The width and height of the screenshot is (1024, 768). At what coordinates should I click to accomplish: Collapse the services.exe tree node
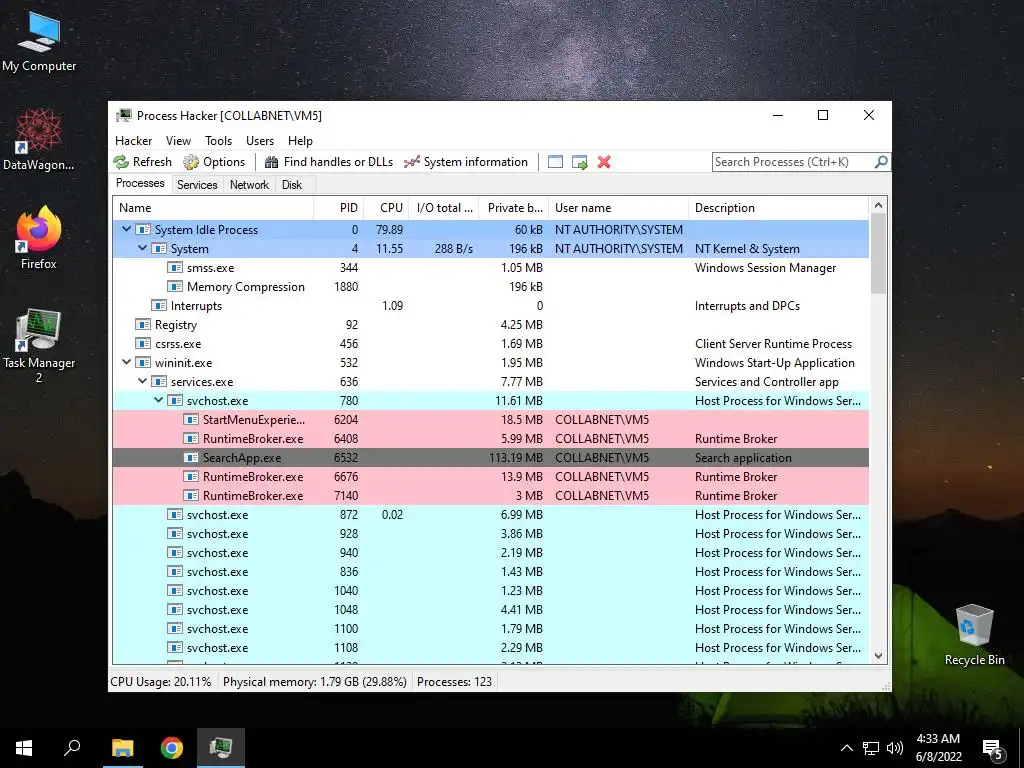tap(142, 381)
